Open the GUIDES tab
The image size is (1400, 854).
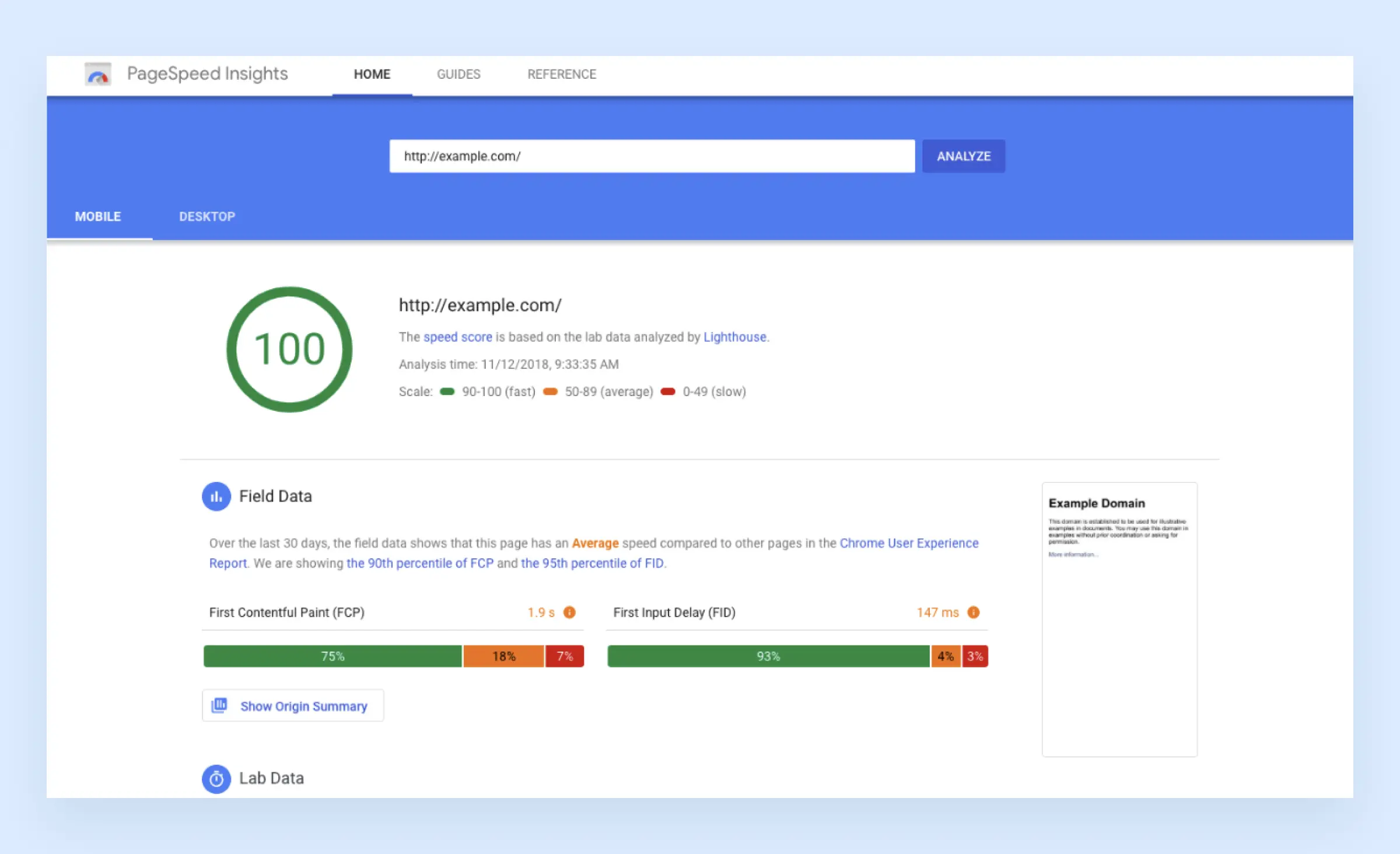459,75
